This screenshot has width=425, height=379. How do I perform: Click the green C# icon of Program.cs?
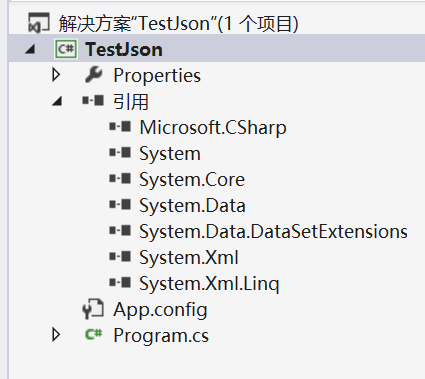[93, 334]
